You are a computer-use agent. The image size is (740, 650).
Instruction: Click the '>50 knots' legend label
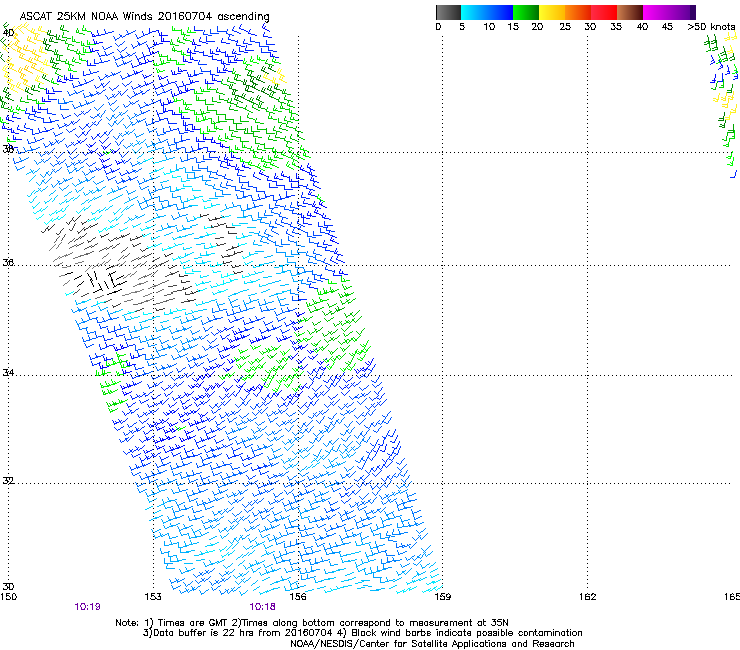[711, 27]
